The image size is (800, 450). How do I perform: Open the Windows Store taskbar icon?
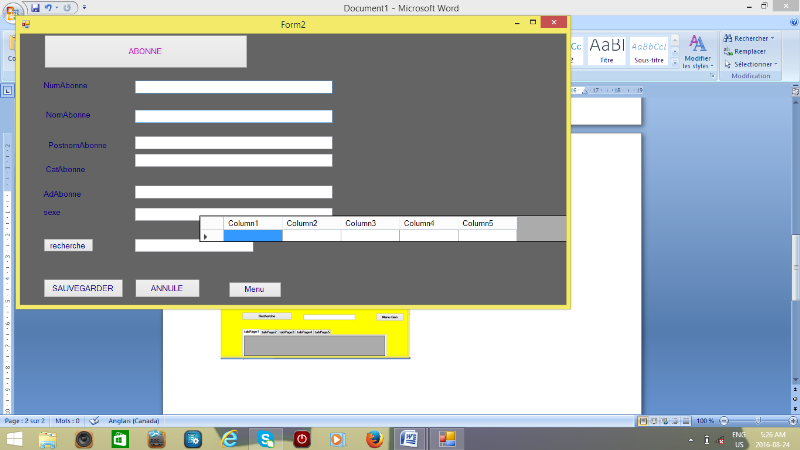point(120,439)
